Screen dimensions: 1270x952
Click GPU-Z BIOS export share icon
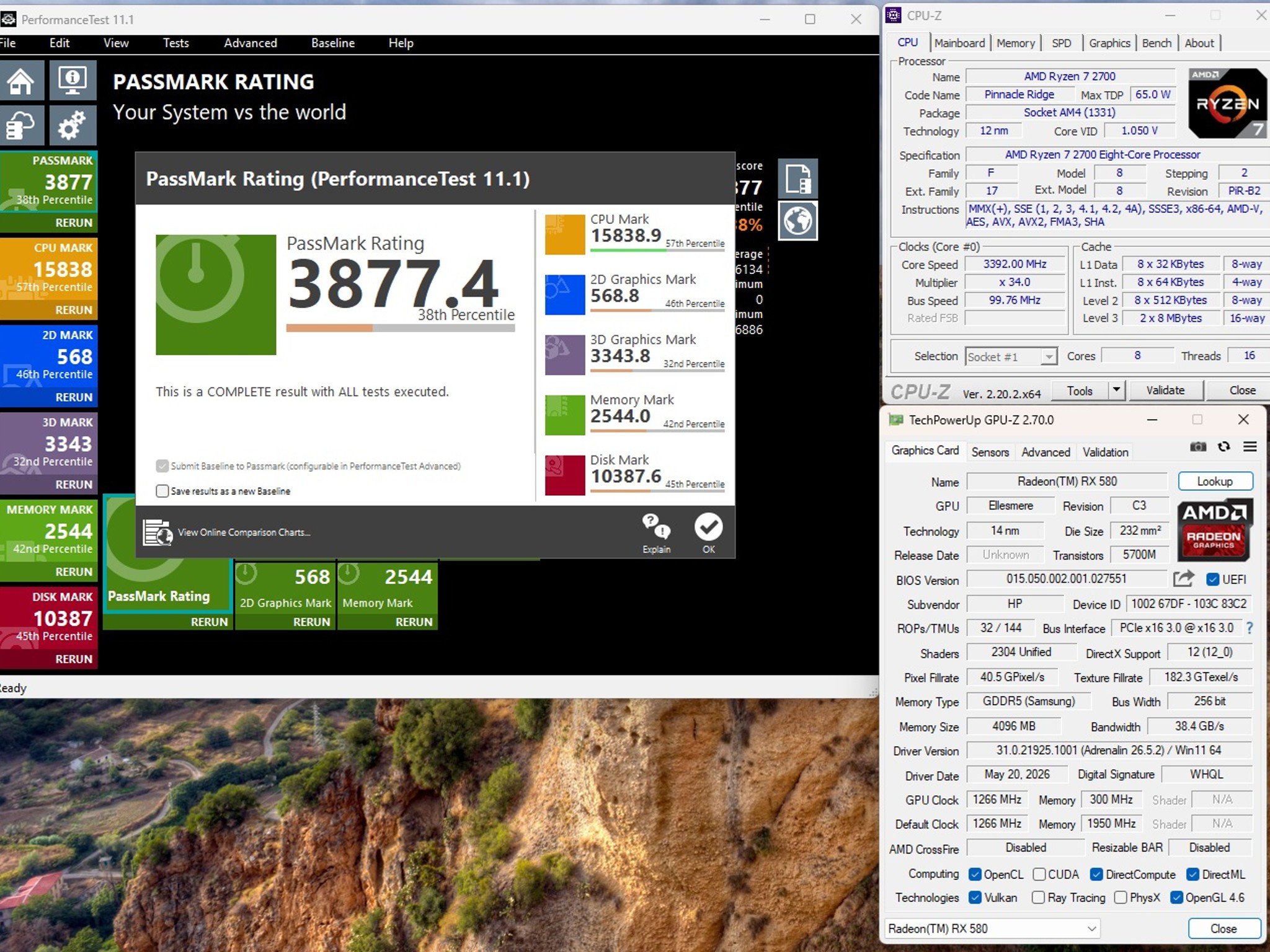pyautogui.click(x=1183, y=579)
